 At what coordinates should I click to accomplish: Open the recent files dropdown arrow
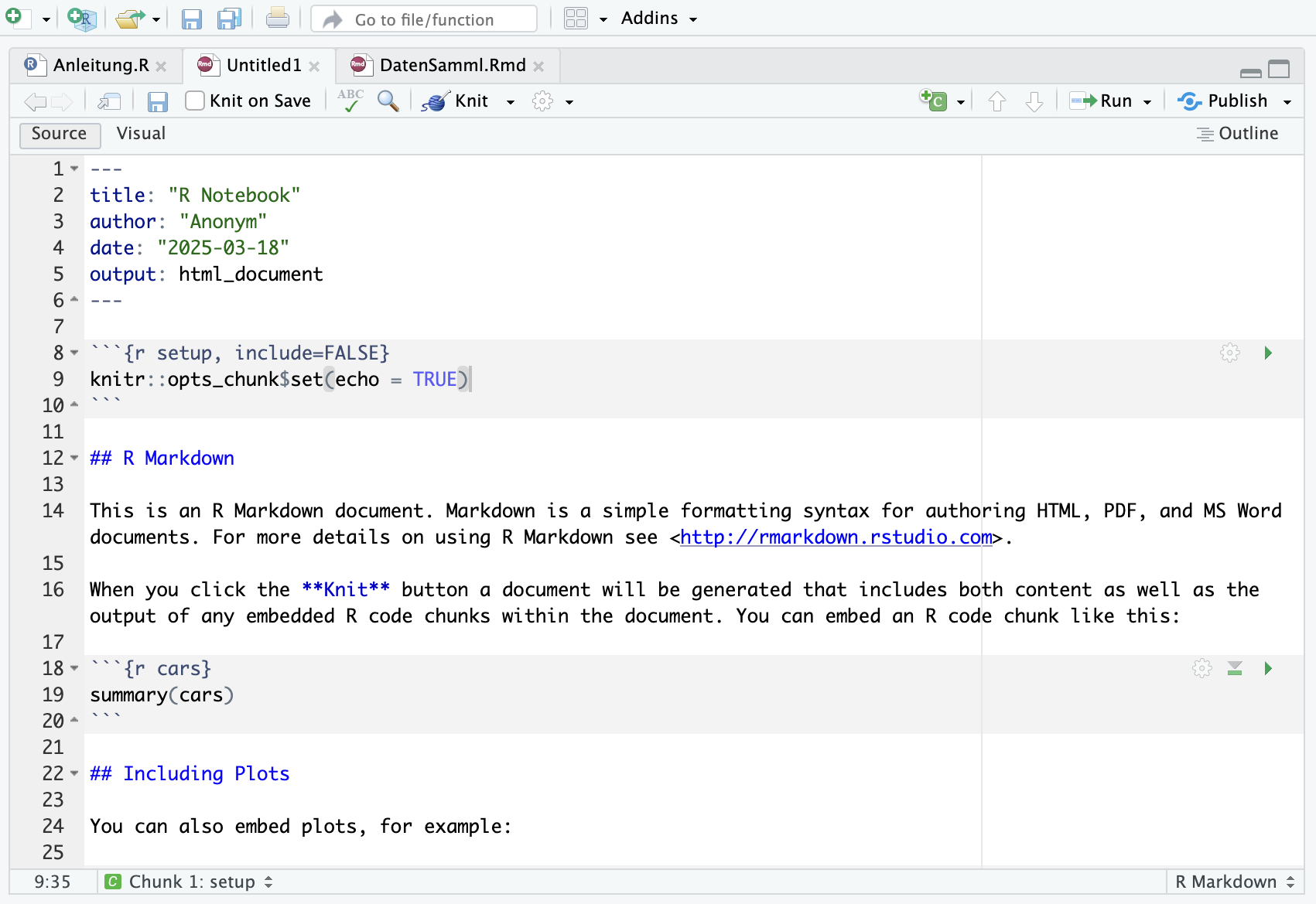coord(156,19)
